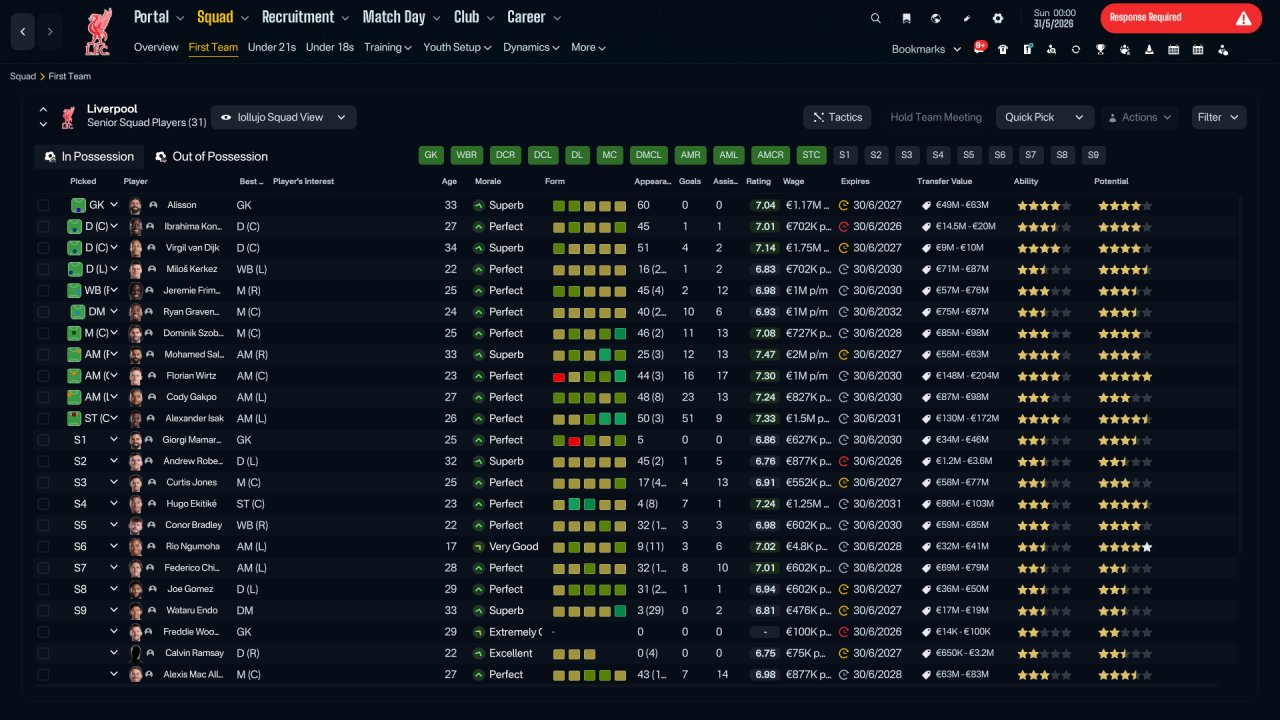1280x720 pixels.
Task: Open the S1 pick dropdown for Giorgi Mamardashvili
Action: tap(114, 440)
